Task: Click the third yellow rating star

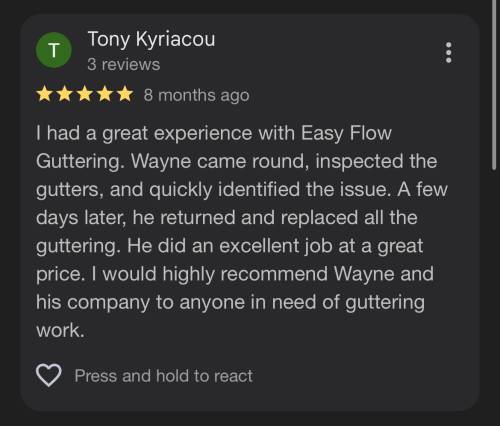Action: tap(85, 94)
